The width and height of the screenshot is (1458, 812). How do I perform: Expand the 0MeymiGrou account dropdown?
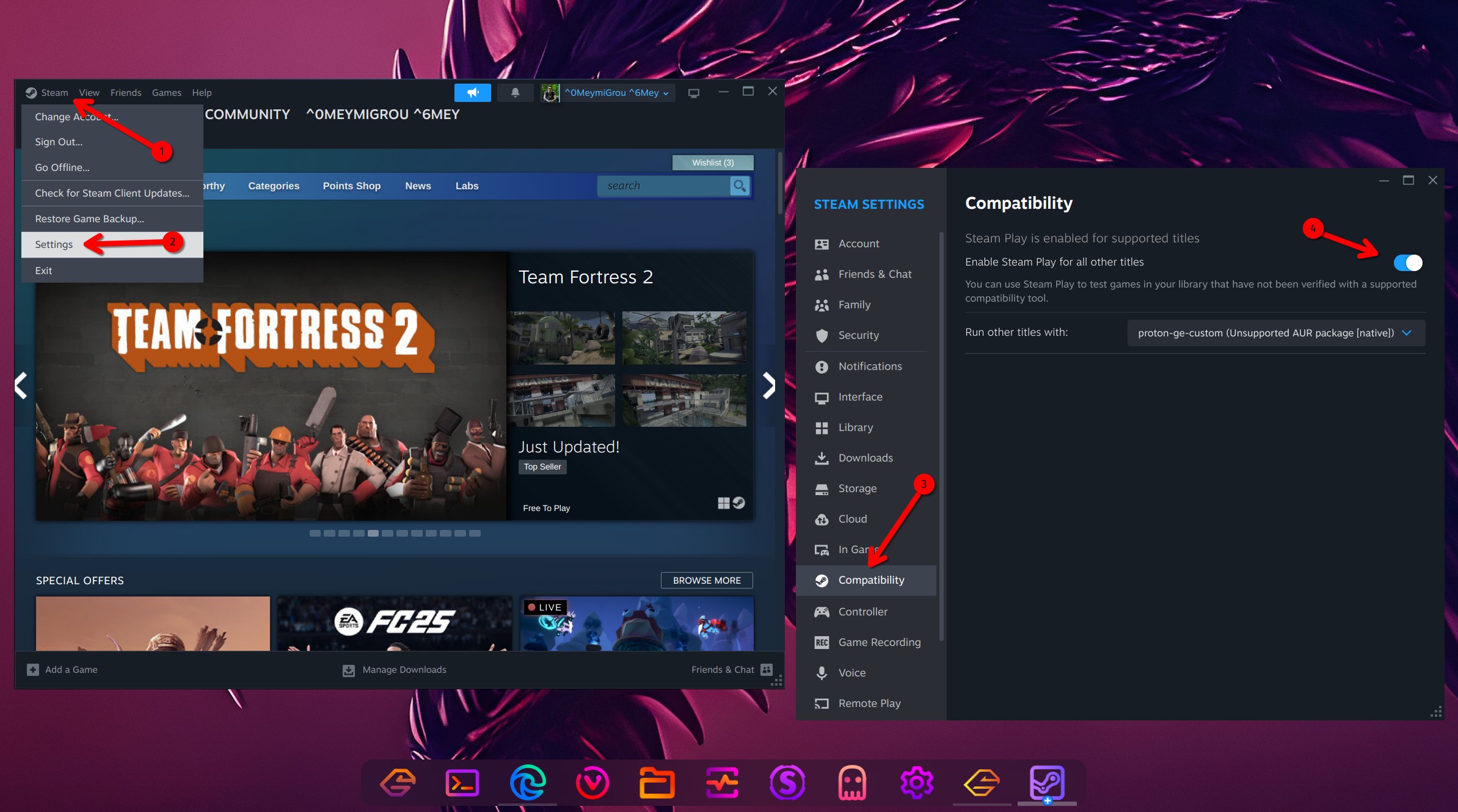click(617, 93)
